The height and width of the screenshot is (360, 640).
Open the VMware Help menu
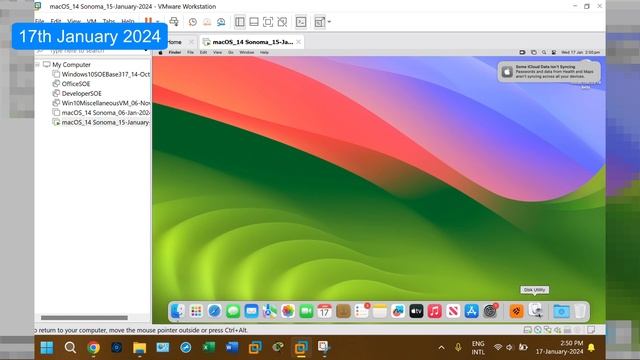(x=128, y=21)
